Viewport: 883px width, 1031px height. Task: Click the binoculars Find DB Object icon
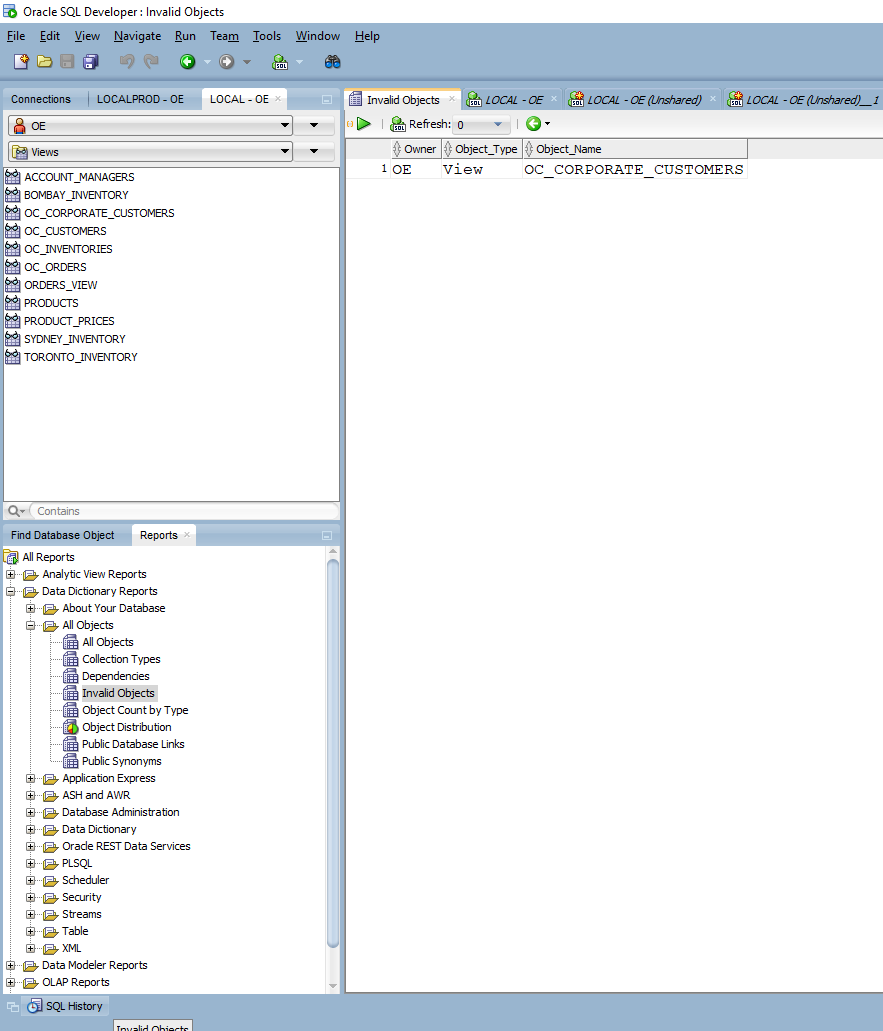332,62
